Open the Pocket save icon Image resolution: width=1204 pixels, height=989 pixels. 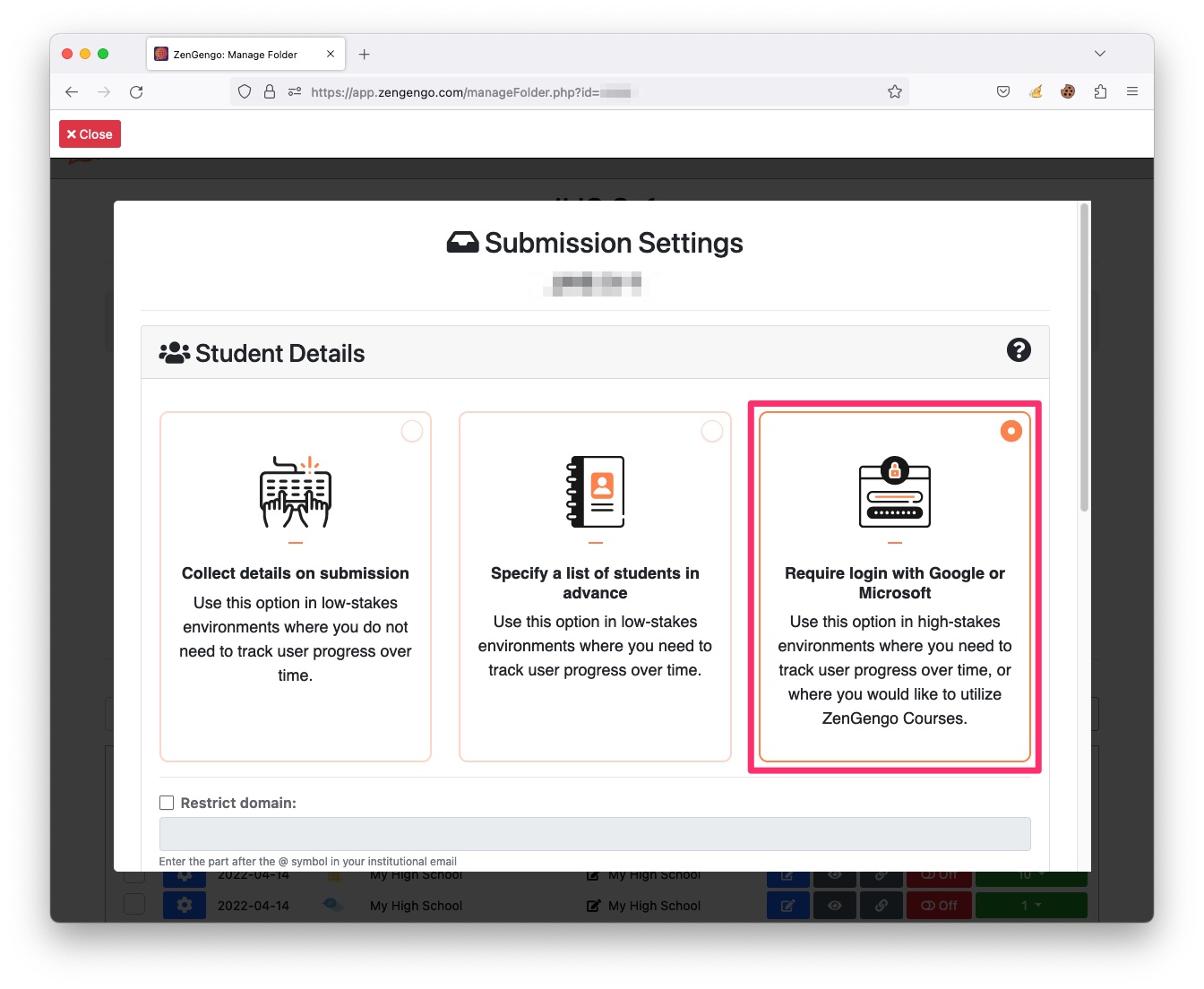tap(1003, 91)
